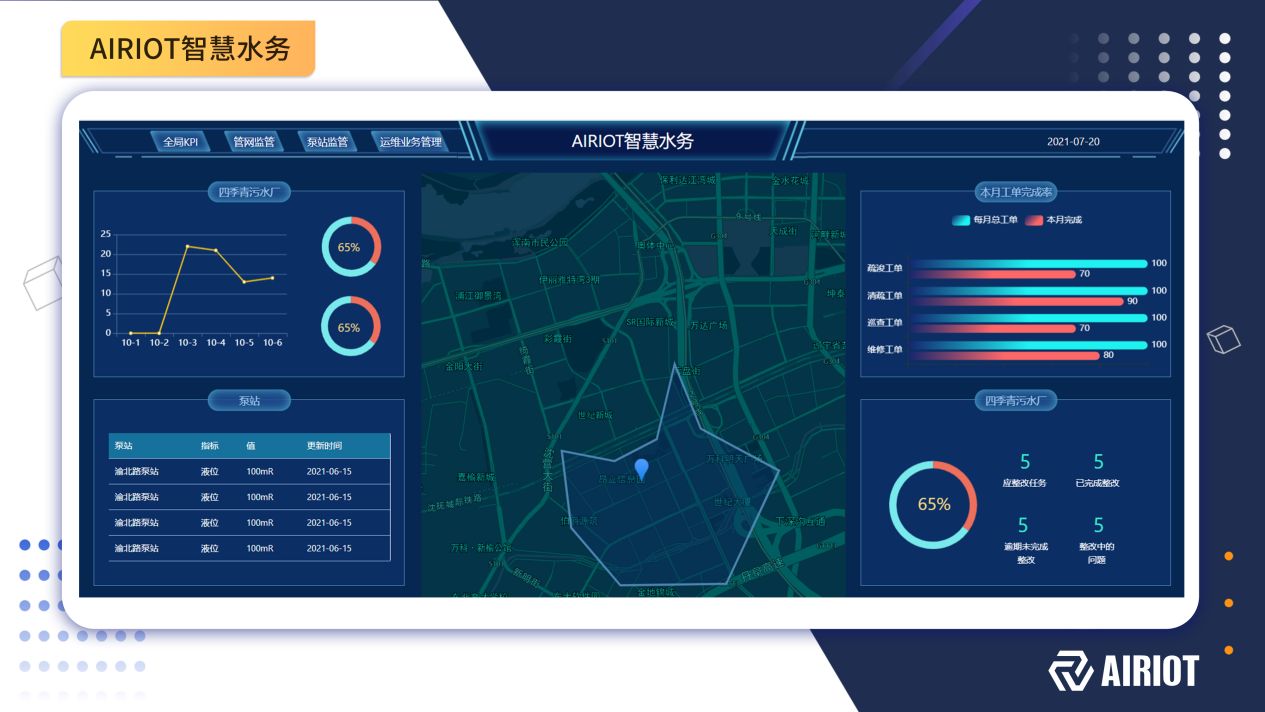The width and height of the screenshot is (1265, 712).
Task: Click the 本月完成 legend text
Action: [x=1064, y=220]
